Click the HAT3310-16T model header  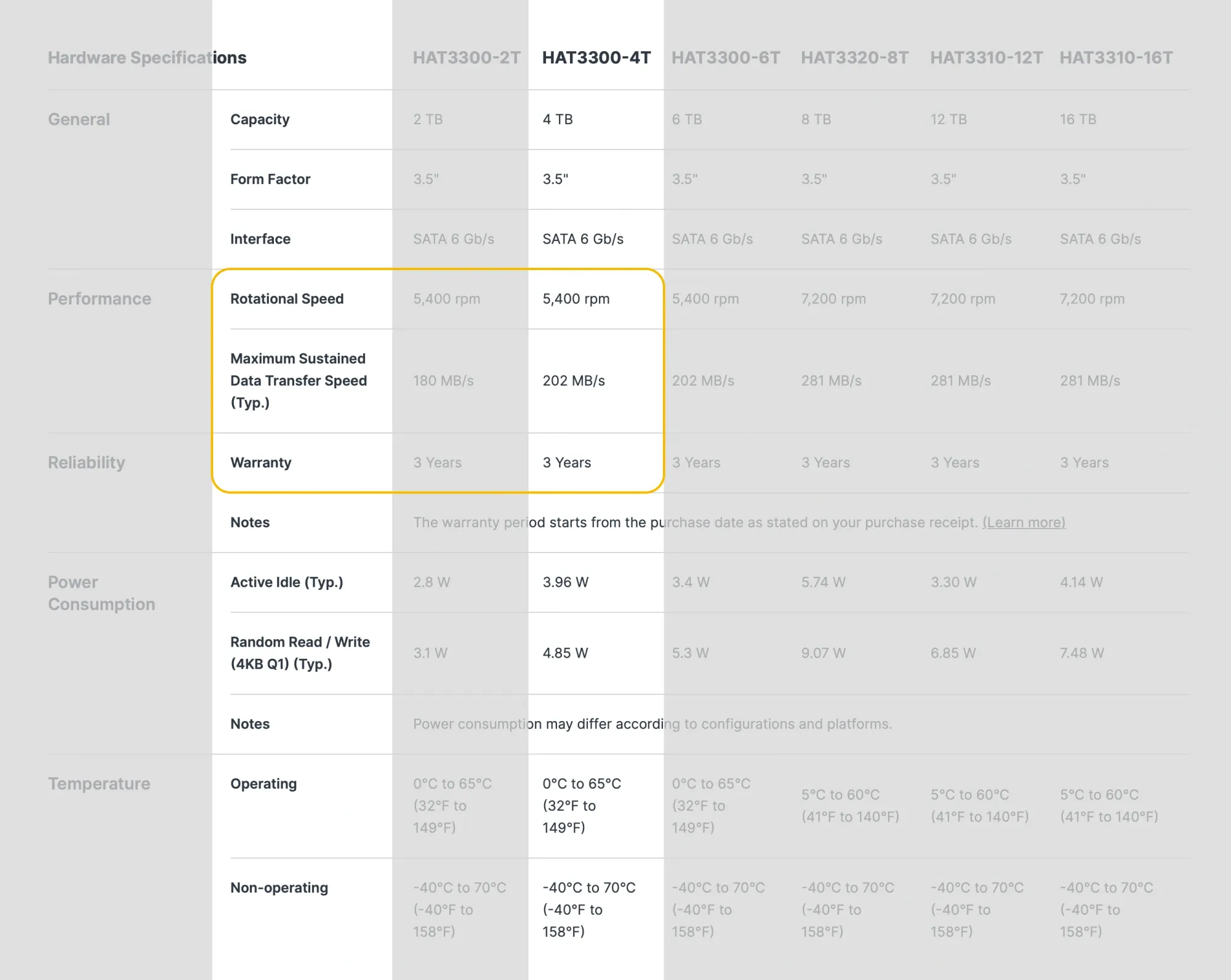pyautogui.click(x=1116, y=58)
